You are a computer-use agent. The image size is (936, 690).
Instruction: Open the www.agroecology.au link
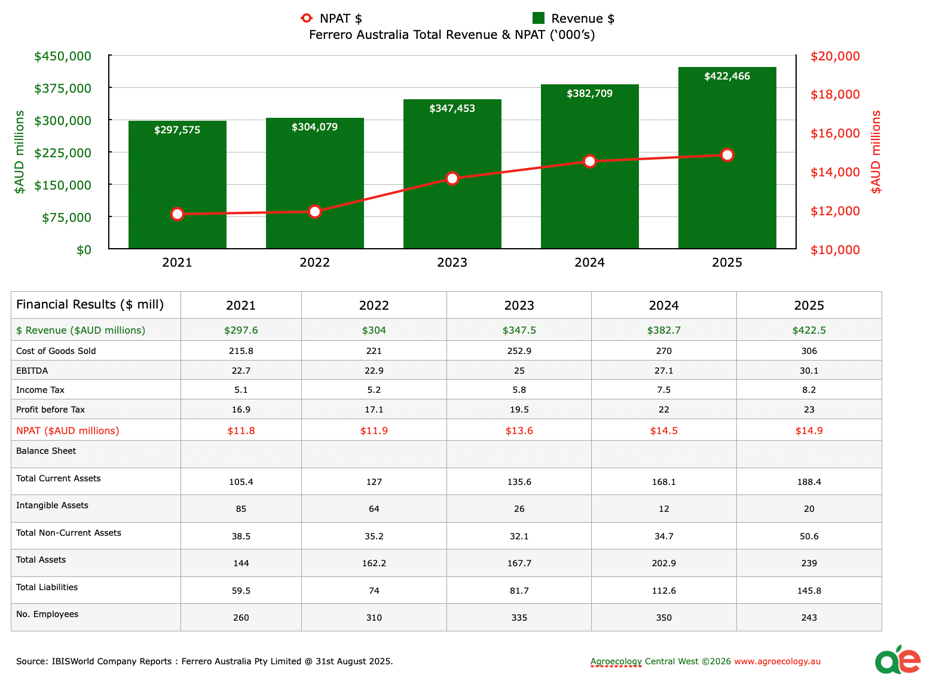tap(777, 661)
